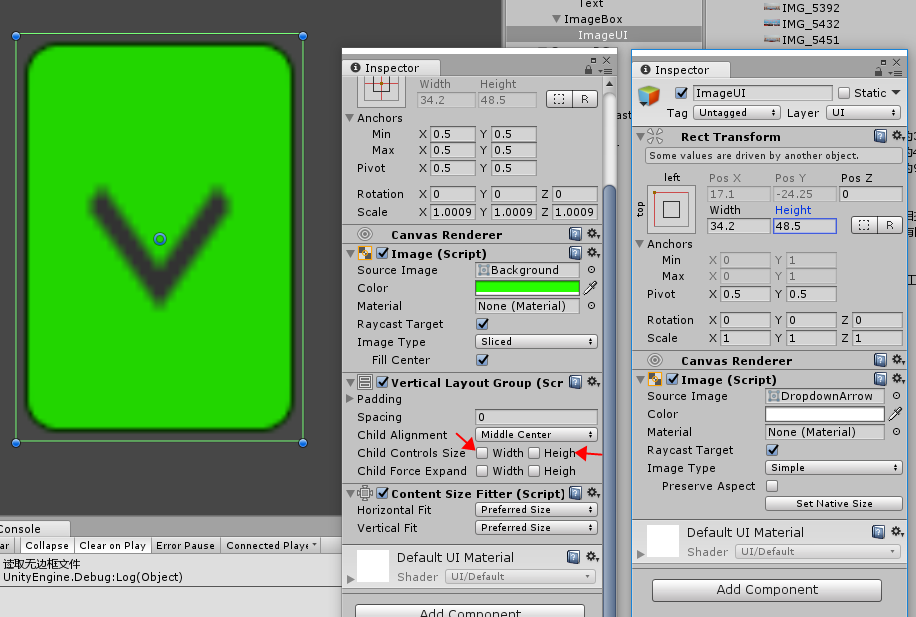Click the gear icon on Rect Transform
Image resolution: width=916 pixels, height=617 pixels.
(x=896, y=137)
